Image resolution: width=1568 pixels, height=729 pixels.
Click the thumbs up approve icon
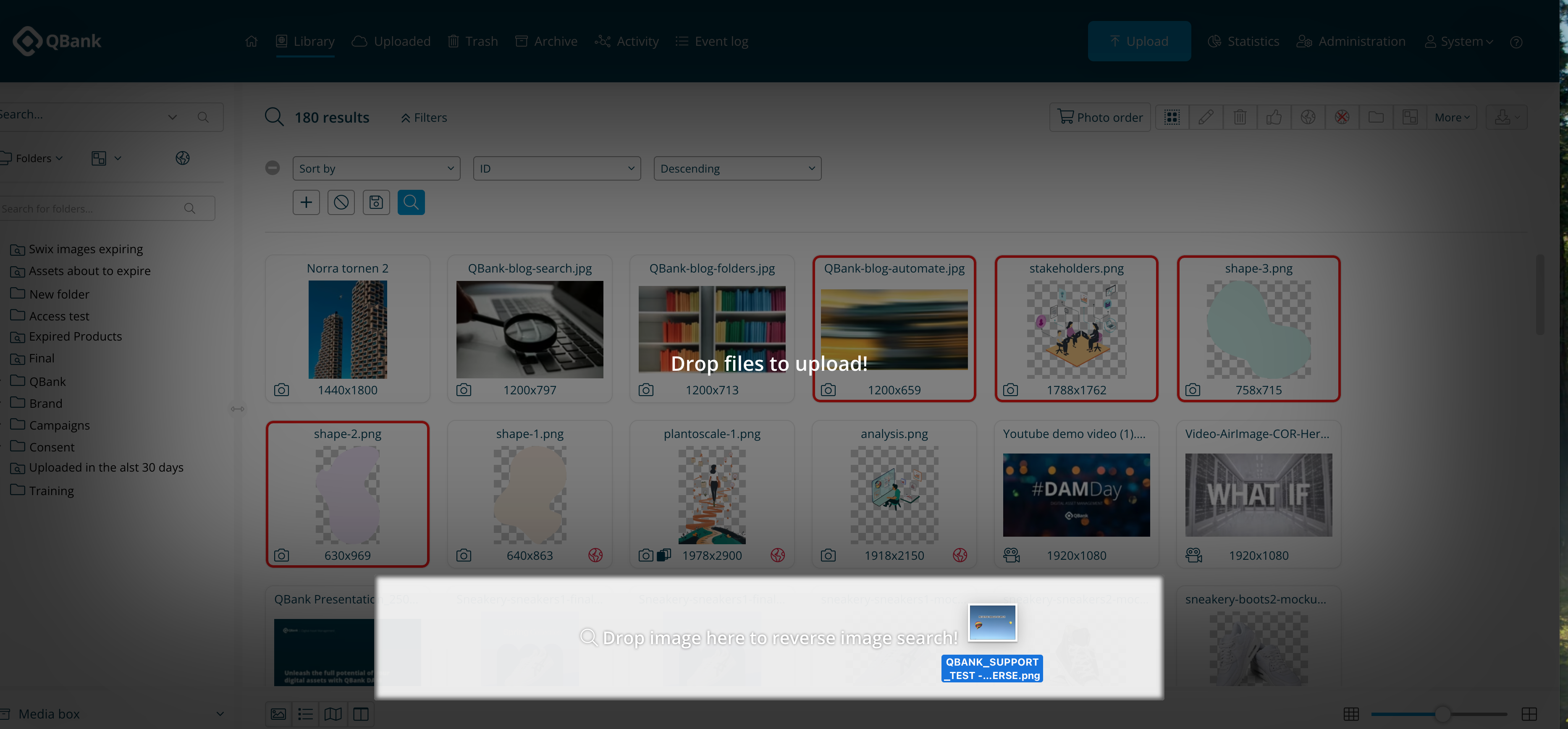(1274, 117)
